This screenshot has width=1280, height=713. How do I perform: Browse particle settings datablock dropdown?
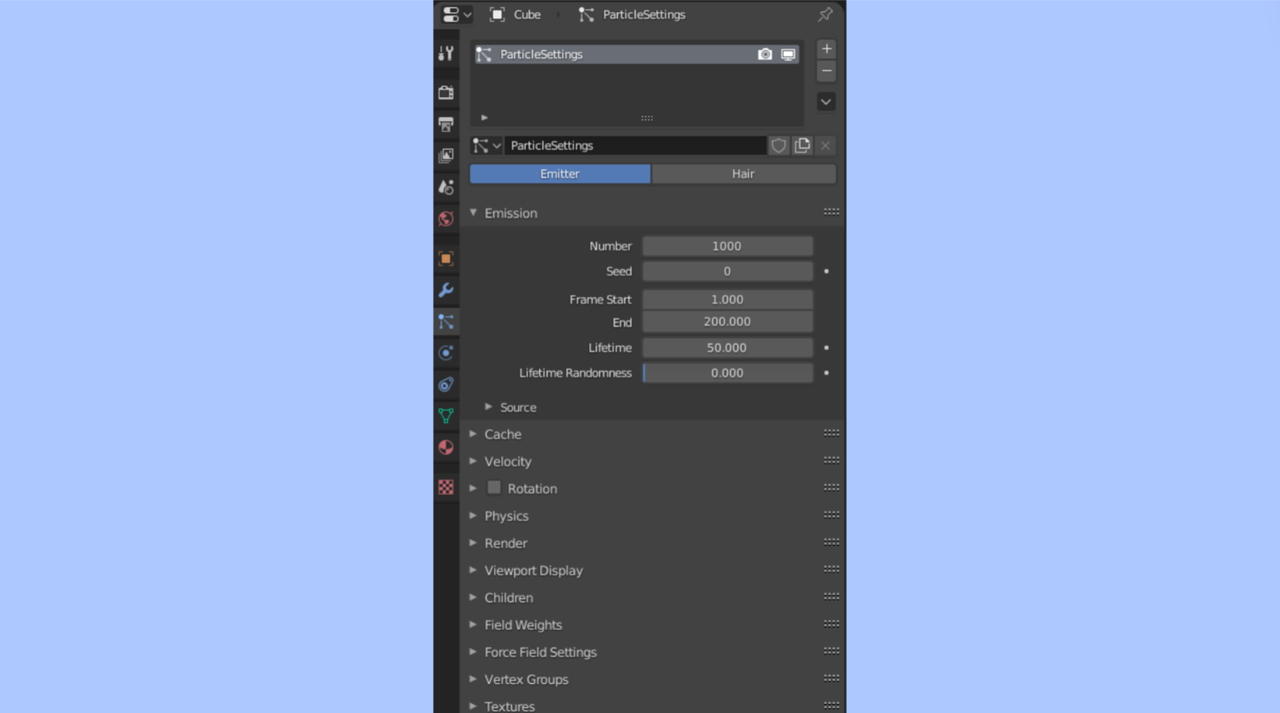(487, 146)
